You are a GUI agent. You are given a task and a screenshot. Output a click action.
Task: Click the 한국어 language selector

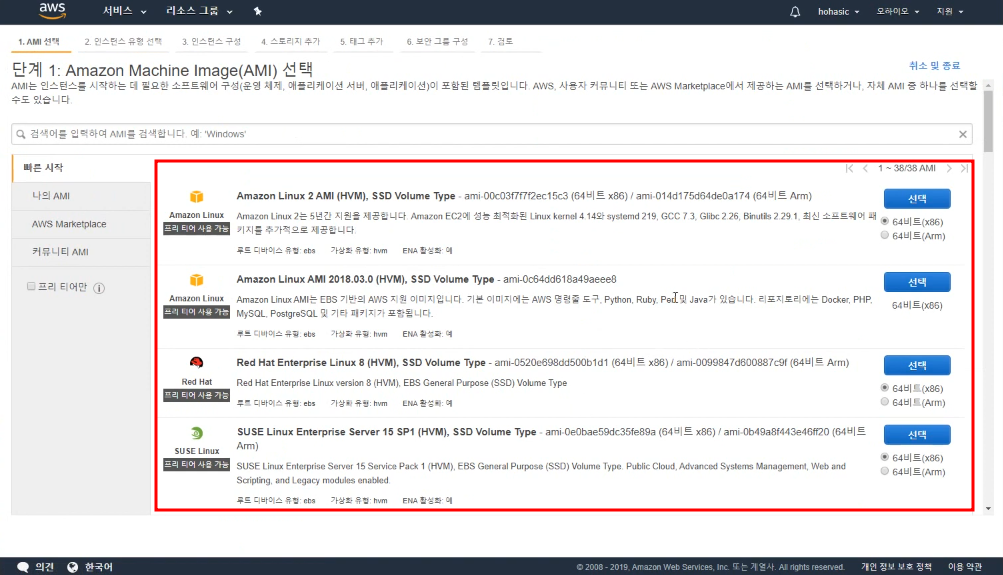point(99,567)
